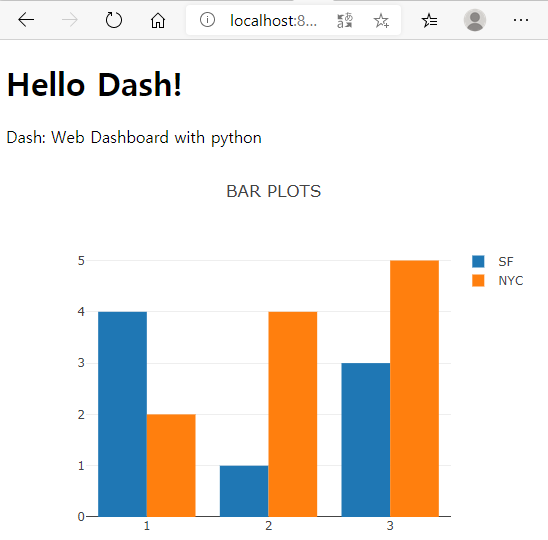Open the user profile avatar
This screenshot has height=540, width=548.
tap(475, 20)
